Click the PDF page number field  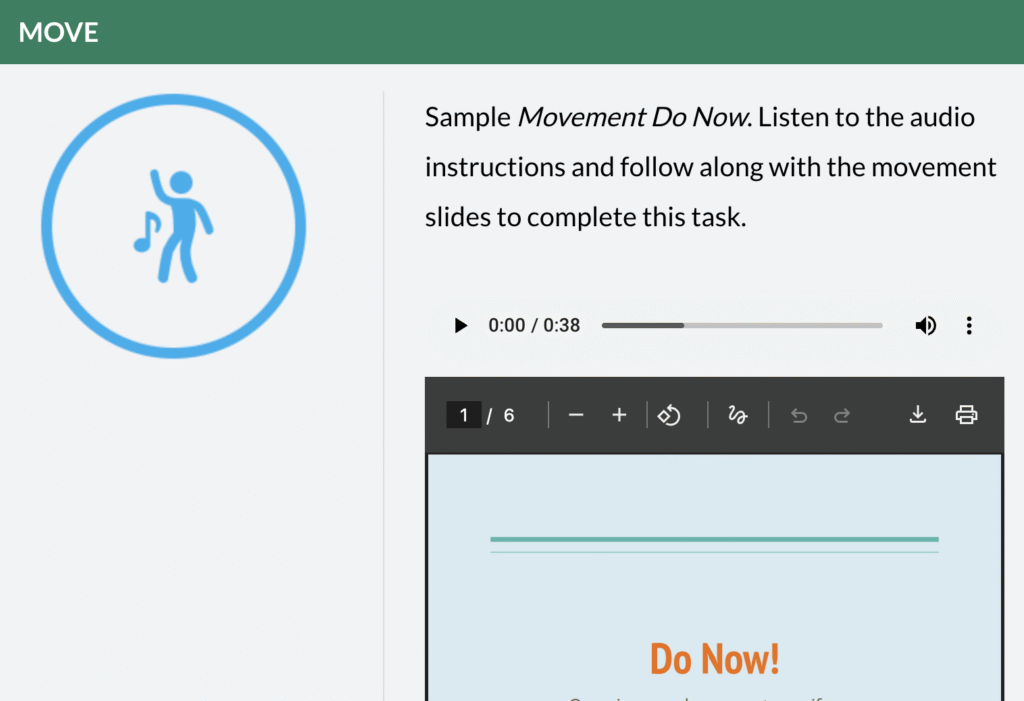pyautogui.click(x=464, y=415)
